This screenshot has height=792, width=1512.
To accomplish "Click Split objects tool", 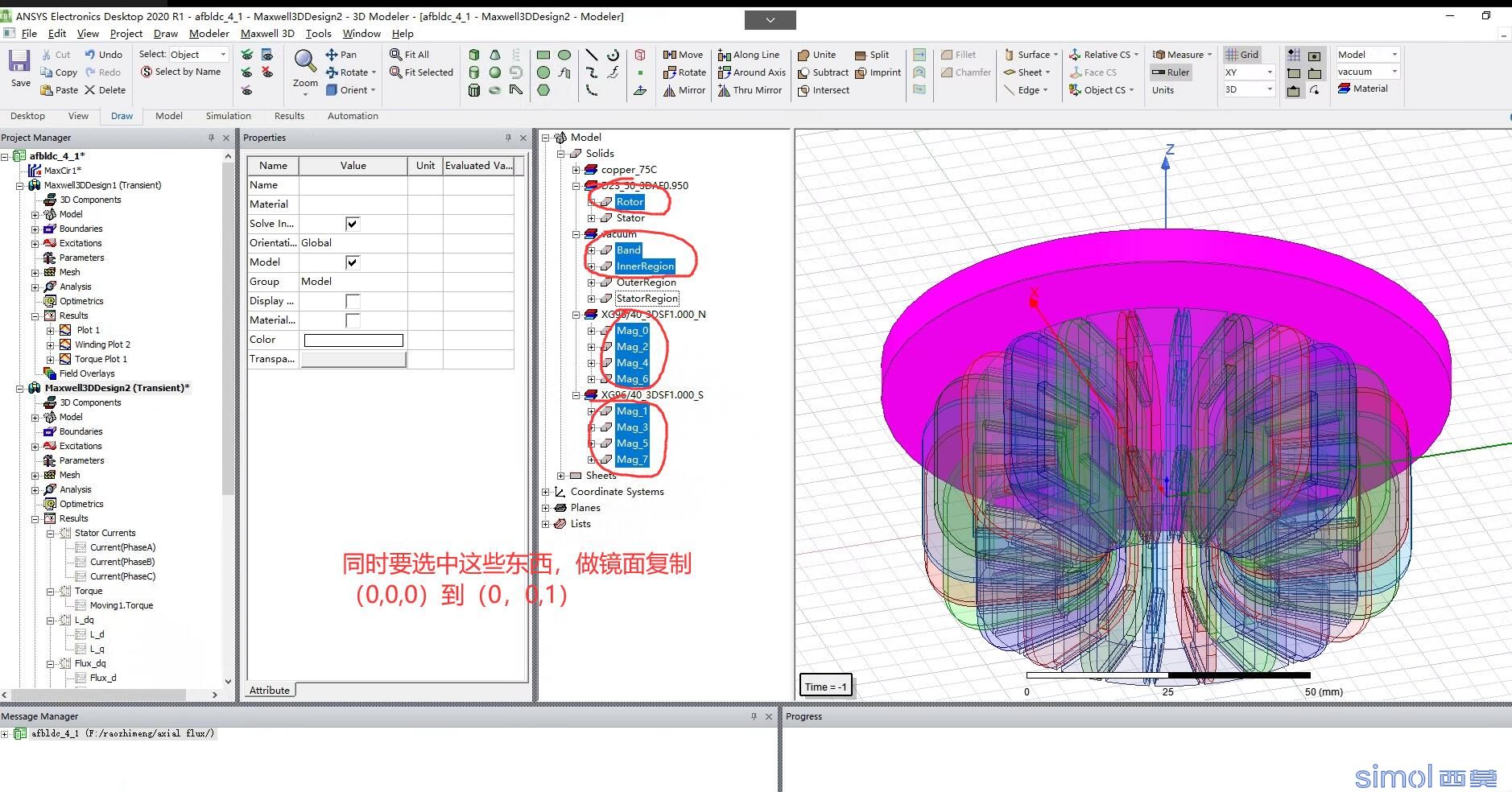I will (872, 55).
